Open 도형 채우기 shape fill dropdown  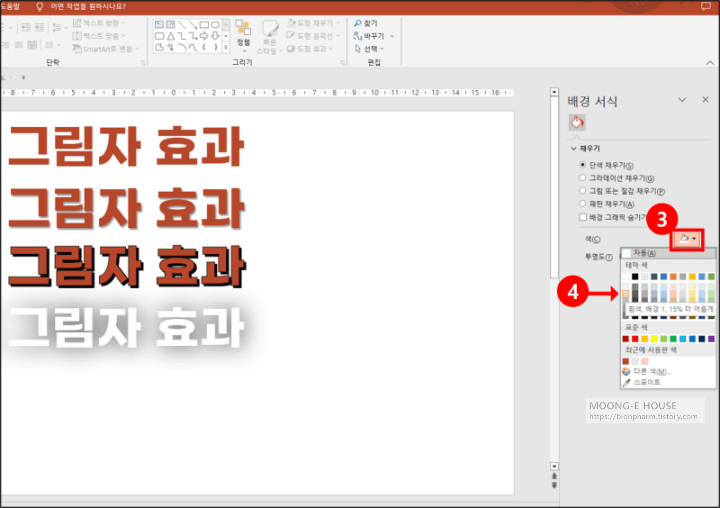pyautogui.click(x=314, y=23)
